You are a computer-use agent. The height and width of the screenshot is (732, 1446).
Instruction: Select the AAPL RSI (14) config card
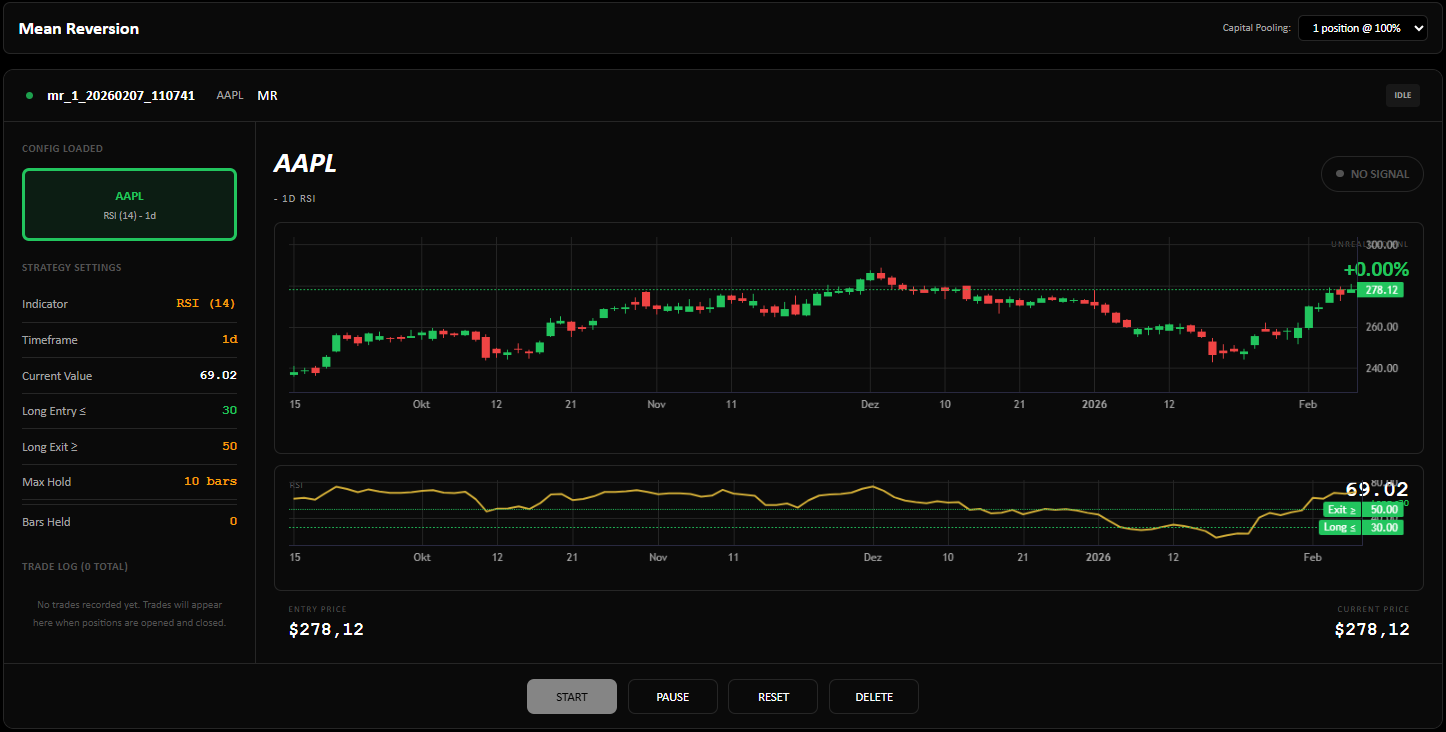pos(129,204)
